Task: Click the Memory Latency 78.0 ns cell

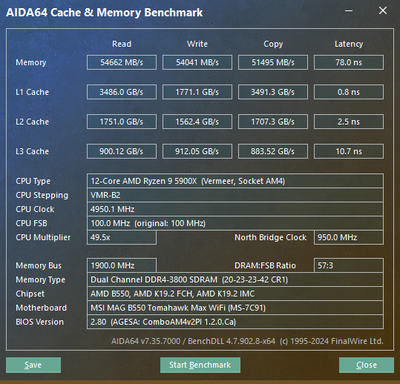Action: 349,62
